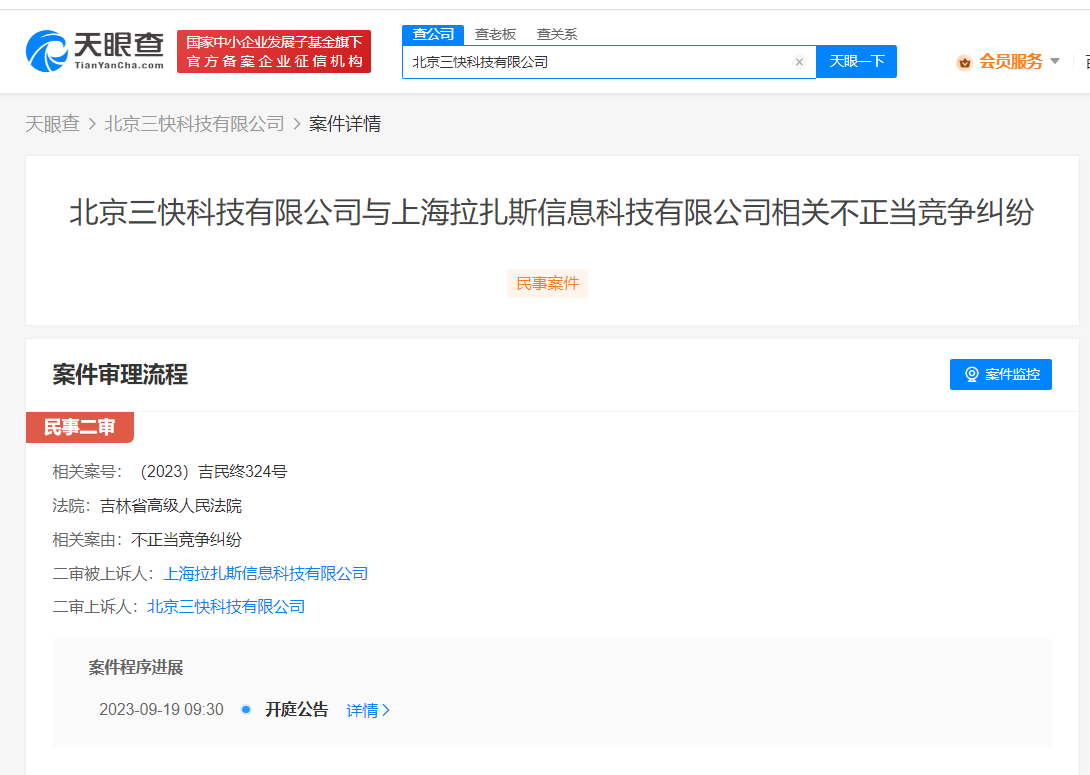Switch to the 查老板 tab
Screen dimensions: 1090x775
coord(495,34)
